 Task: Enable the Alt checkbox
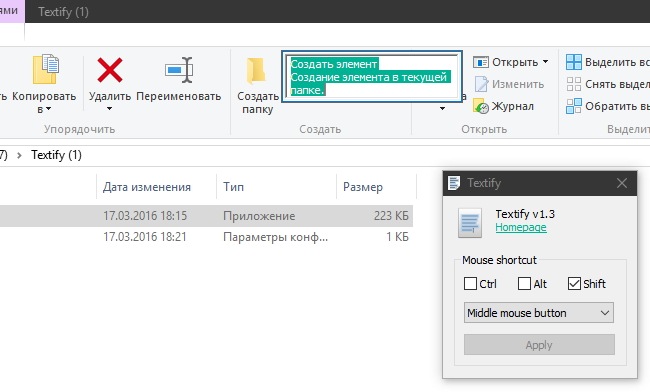tap(524, 284)
